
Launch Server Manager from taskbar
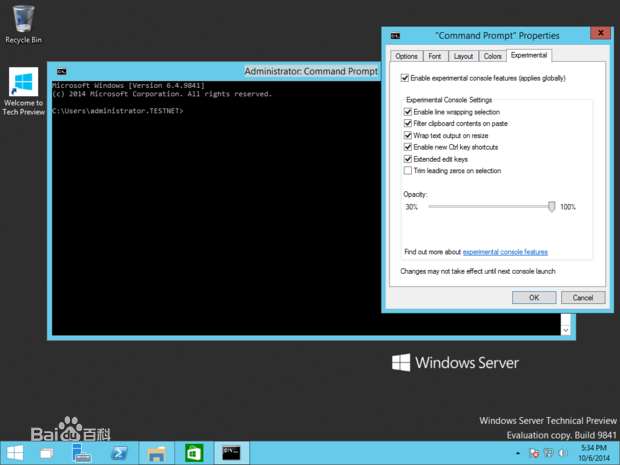(81, 453)
